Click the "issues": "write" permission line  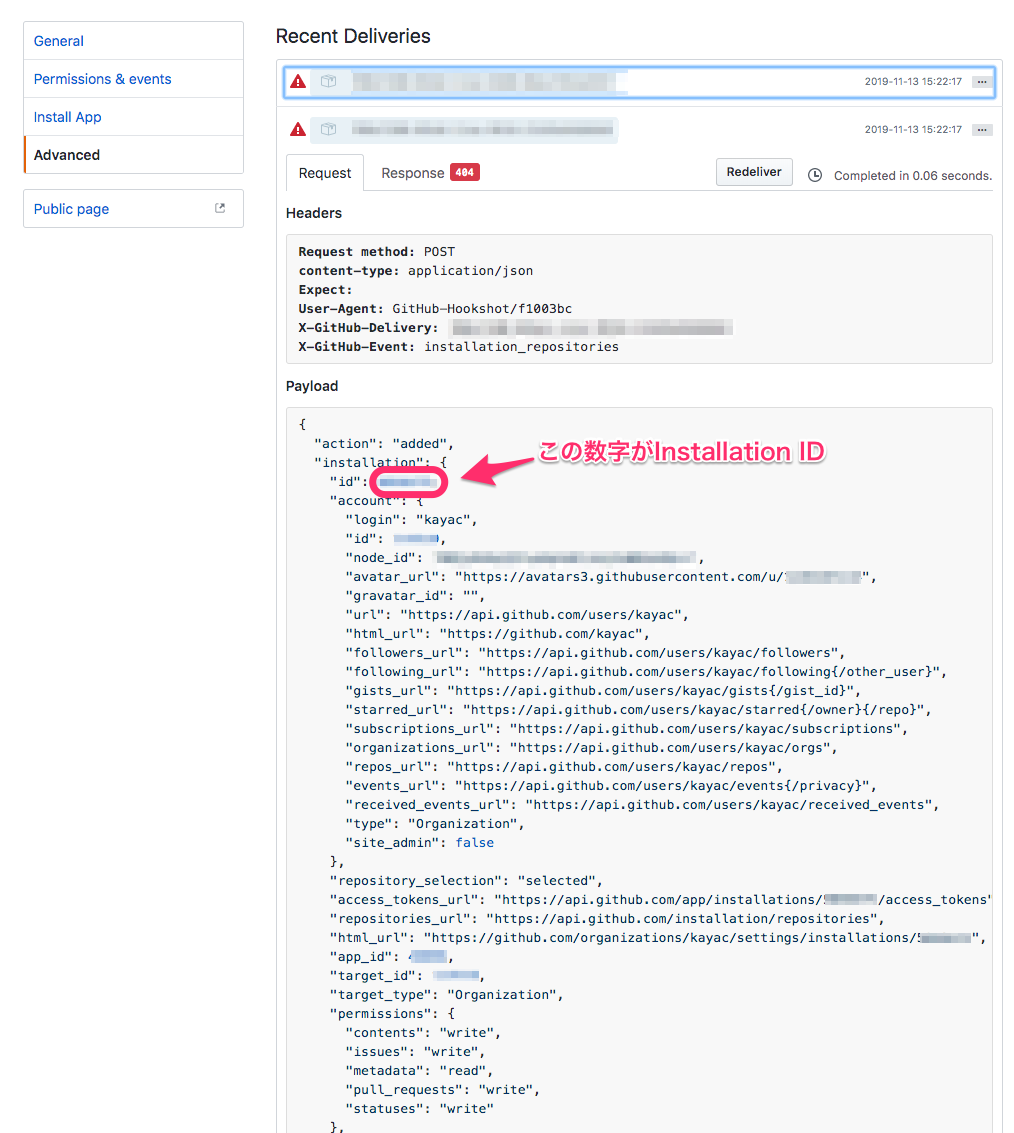coord(416,1052)
